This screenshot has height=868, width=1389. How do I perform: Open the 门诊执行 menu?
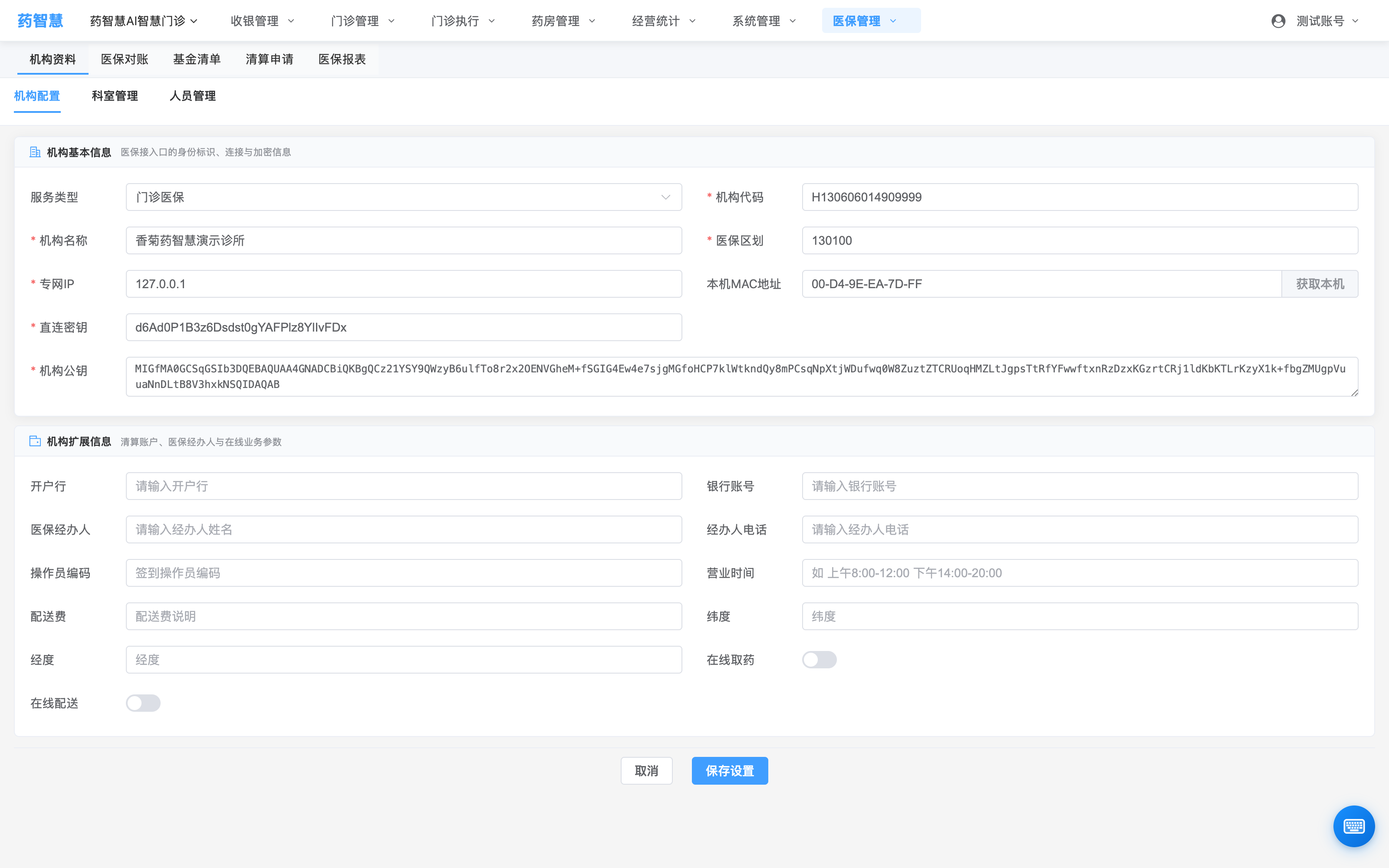(463, 21)
